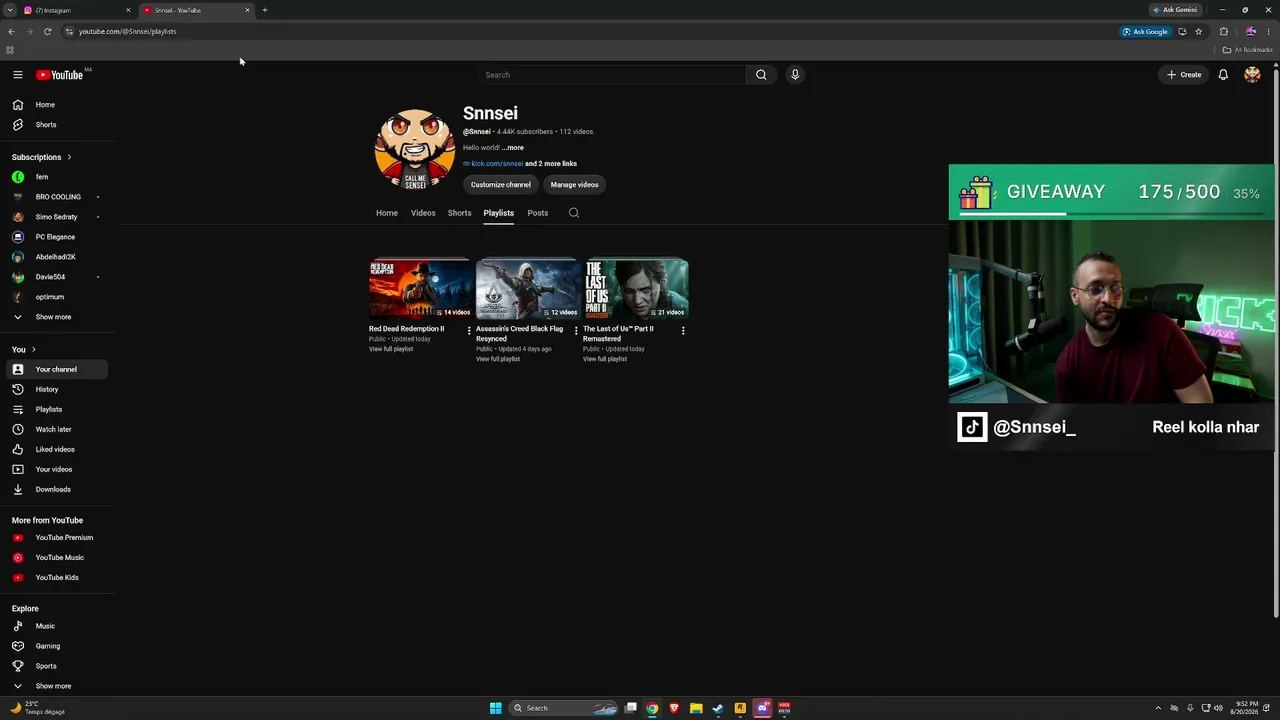Switch to the channel Posts tab
The image size is (1280, 720).
tap(538, 213)
